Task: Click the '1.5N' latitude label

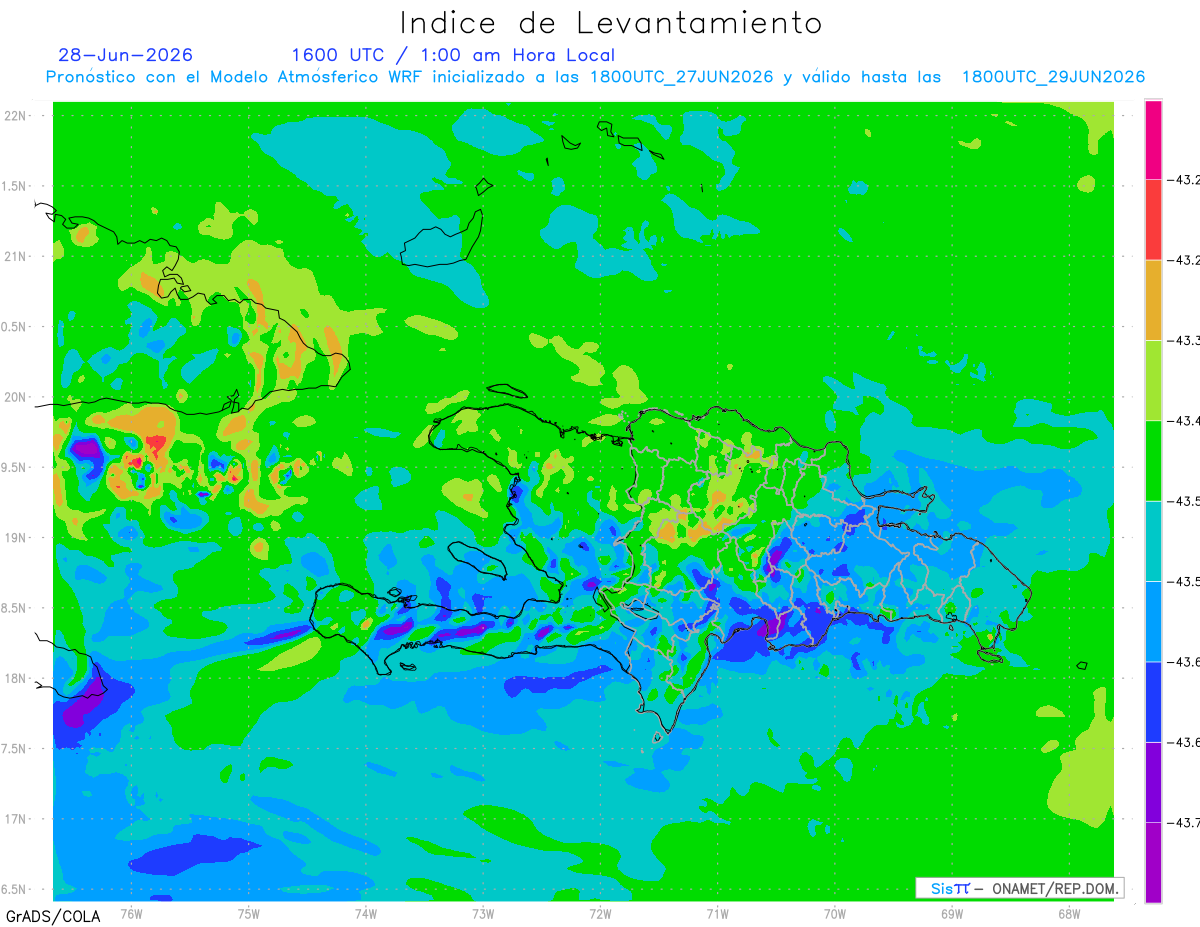Action: pos(16,186)
